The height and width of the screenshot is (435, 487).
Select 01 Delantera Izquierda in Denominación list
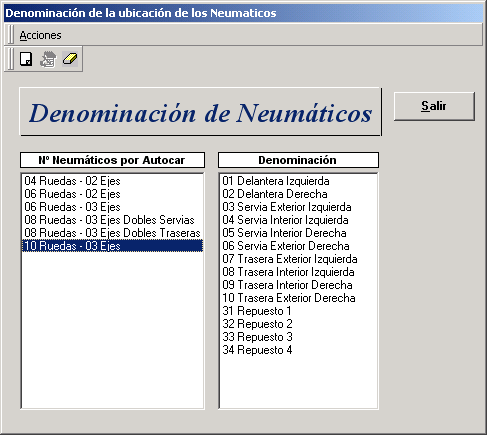[x=298, y=181]
